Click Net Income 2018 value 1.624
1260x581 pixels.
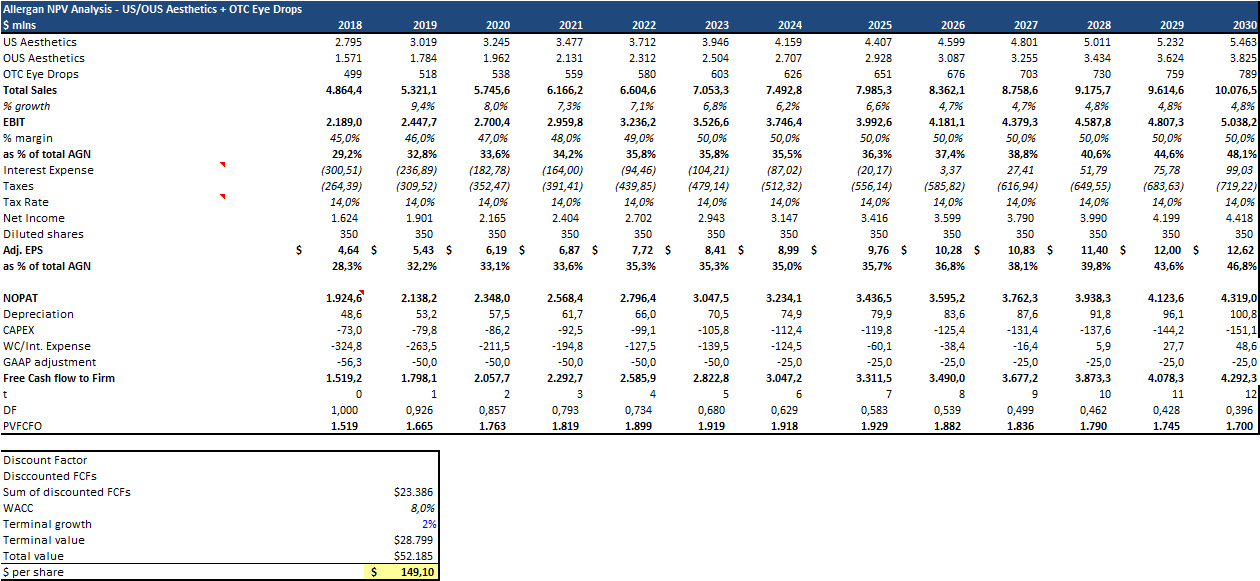point(349,218)
